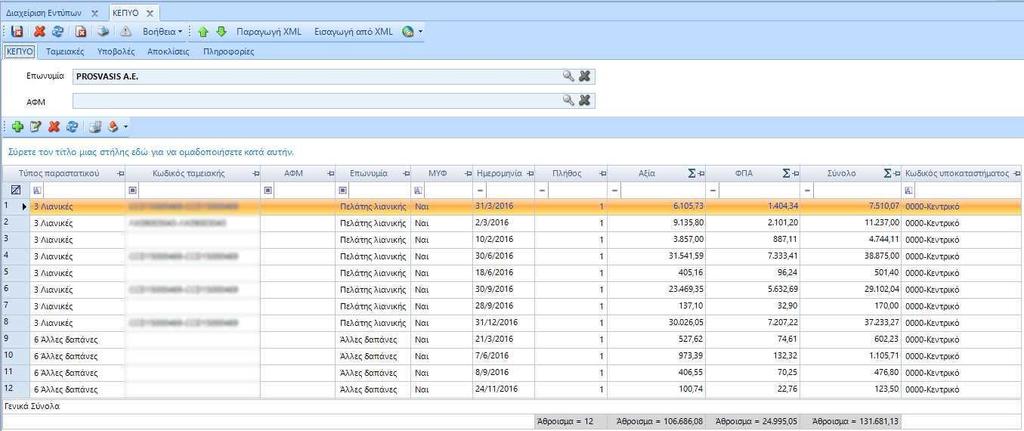Screen dimensions: 1024x431
Task: Refresh grid with grid toolbar refresh icon
Action: click(72, 127)
